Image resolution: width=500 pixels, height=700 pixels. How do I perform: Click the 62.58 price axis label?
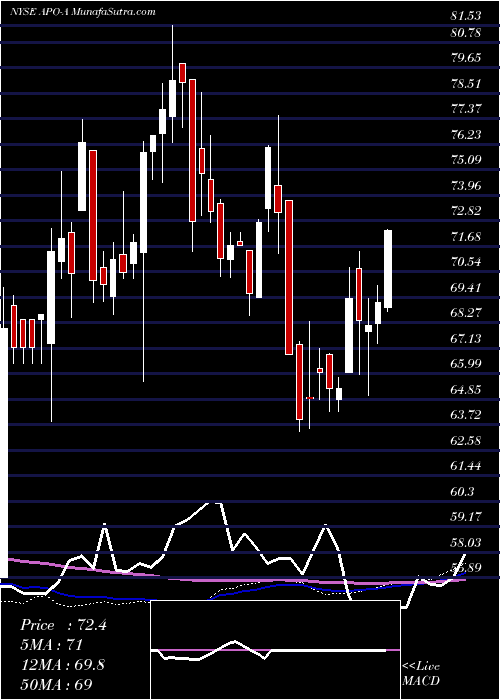tap(467, 440)
